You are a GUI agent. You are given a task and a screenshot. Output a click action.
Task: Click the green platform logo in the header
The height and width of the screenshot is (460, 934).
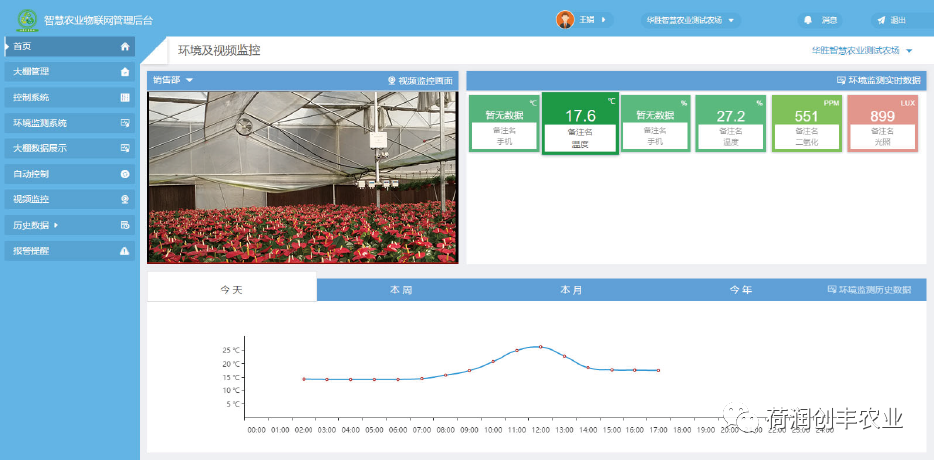pos(27,20)
